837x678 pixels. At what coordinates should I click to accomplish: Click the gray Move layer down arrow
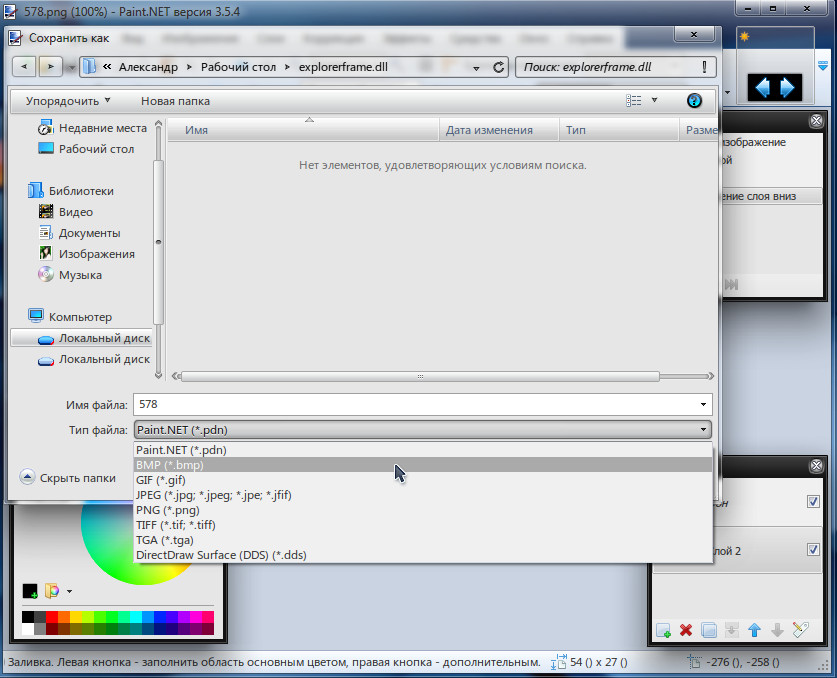(777, 630)
